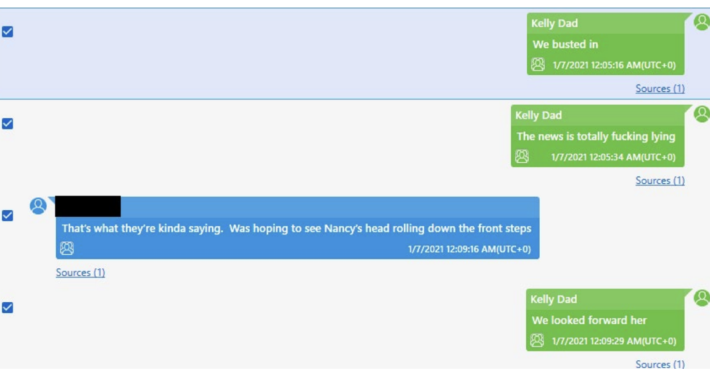Click the blacked-out sender name in blue bubble
The image size is (710, 375).
point(88,206)
